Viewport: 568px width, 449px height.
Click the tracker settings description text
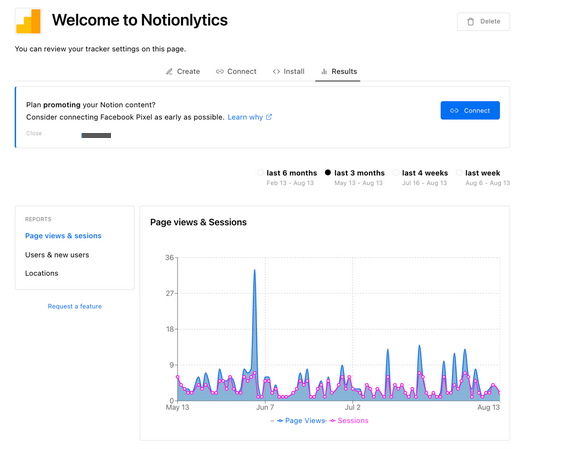coord(100,49)
